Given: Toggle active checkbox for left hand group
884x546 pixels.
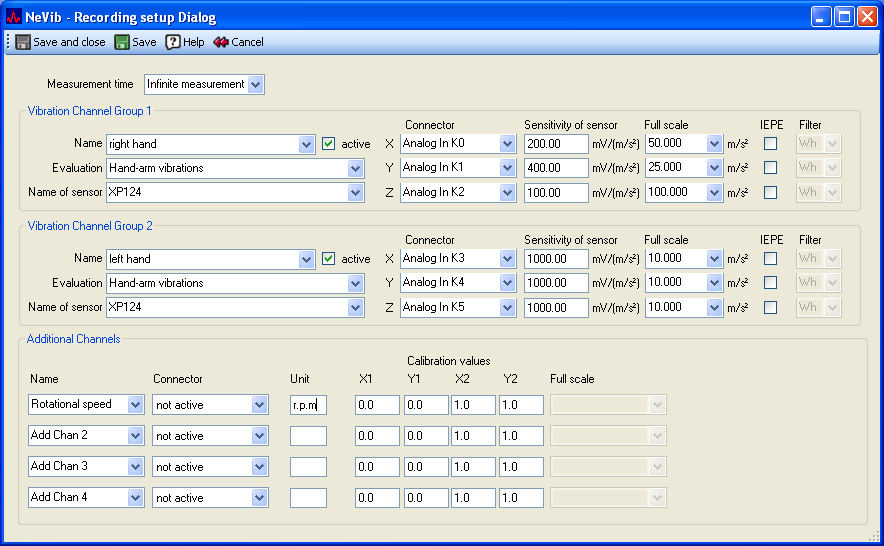Looking at the screenshot, I should pyautogui.click(x=328, y=259).
